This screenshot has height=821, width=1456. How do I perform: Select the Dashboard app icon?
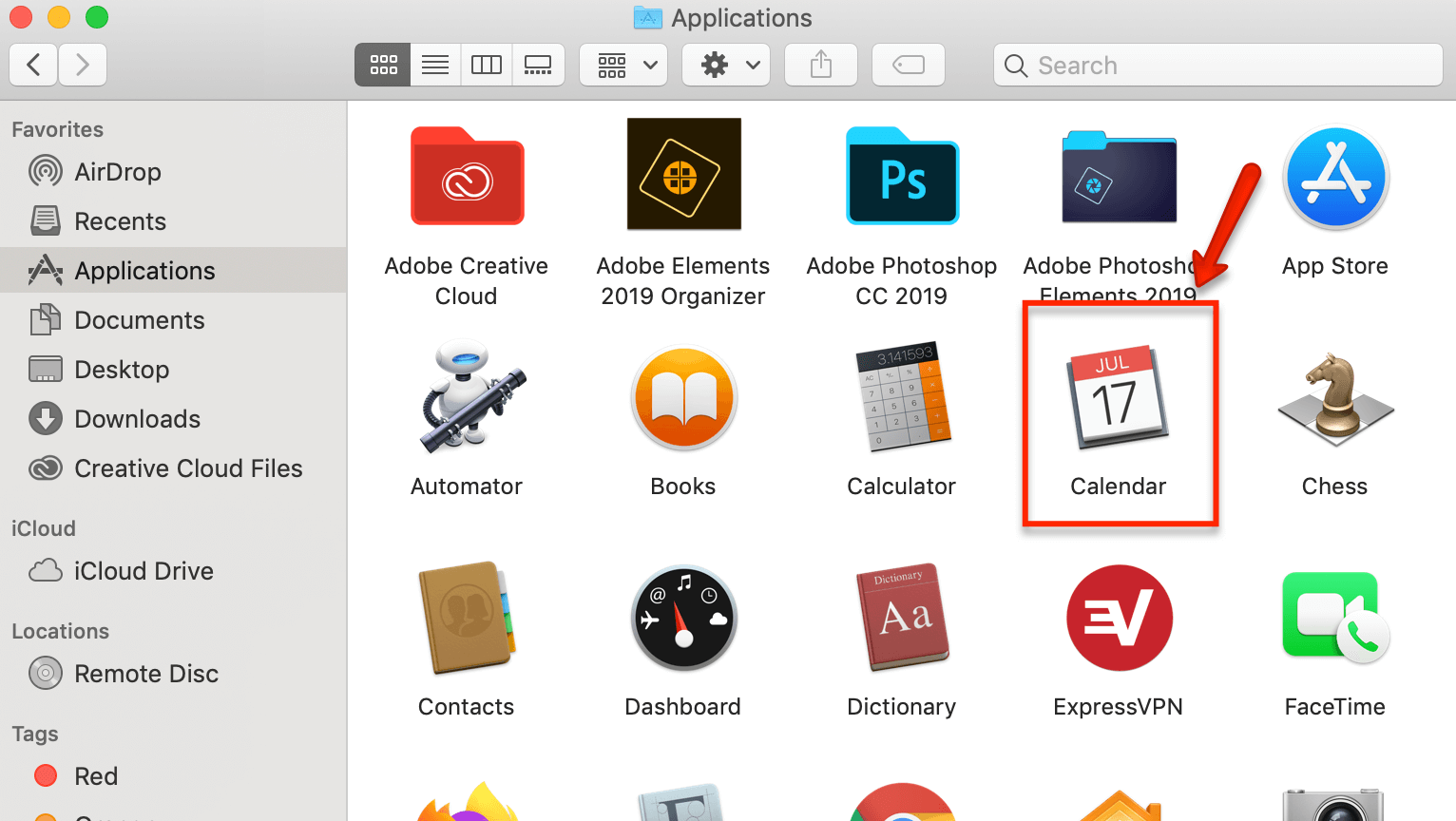point(683,619)
